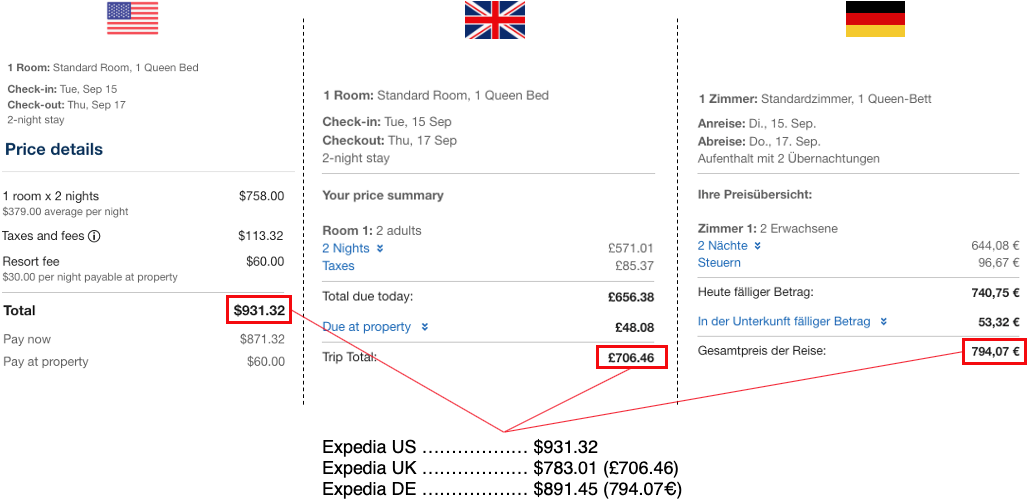
Task: Click the United Kingdom flag icon
Action: (x=495, y=20)
